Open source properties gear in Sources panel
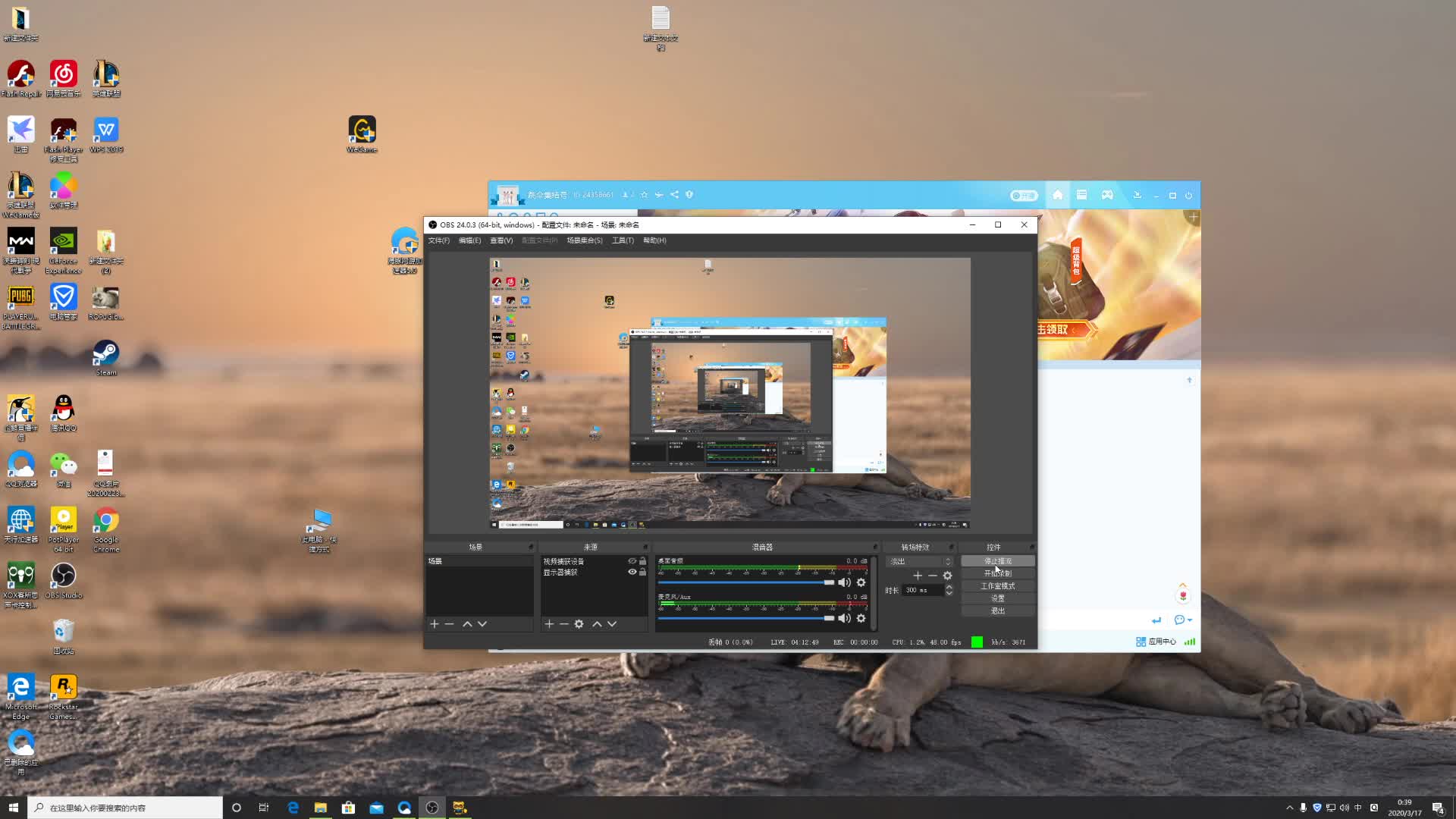The image size is (1456, 819). click(579, 623)
